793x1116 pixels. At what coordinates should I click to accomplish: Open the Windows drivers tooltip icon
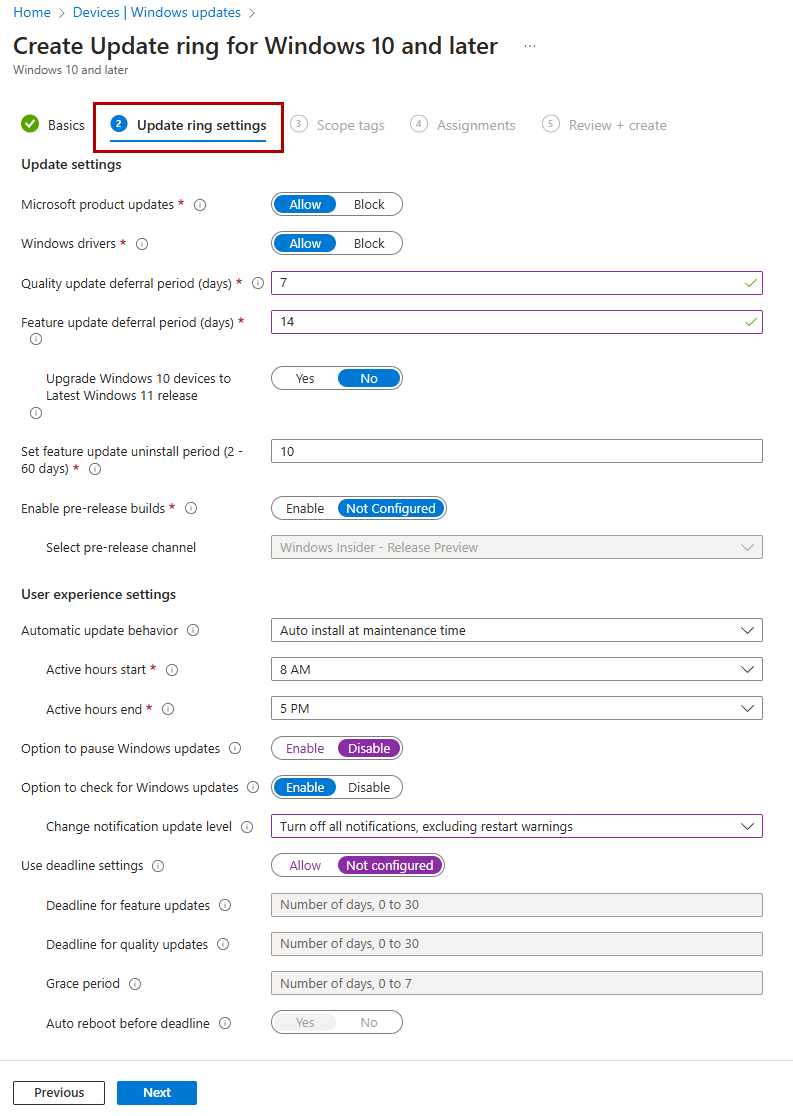click(x=142, y=243)
